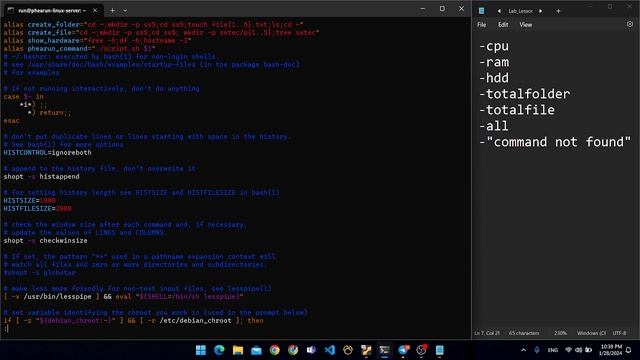The image size is (640, 360).
Task: Click the 'alias phearun_command' line in terminal
Action: 80,49
